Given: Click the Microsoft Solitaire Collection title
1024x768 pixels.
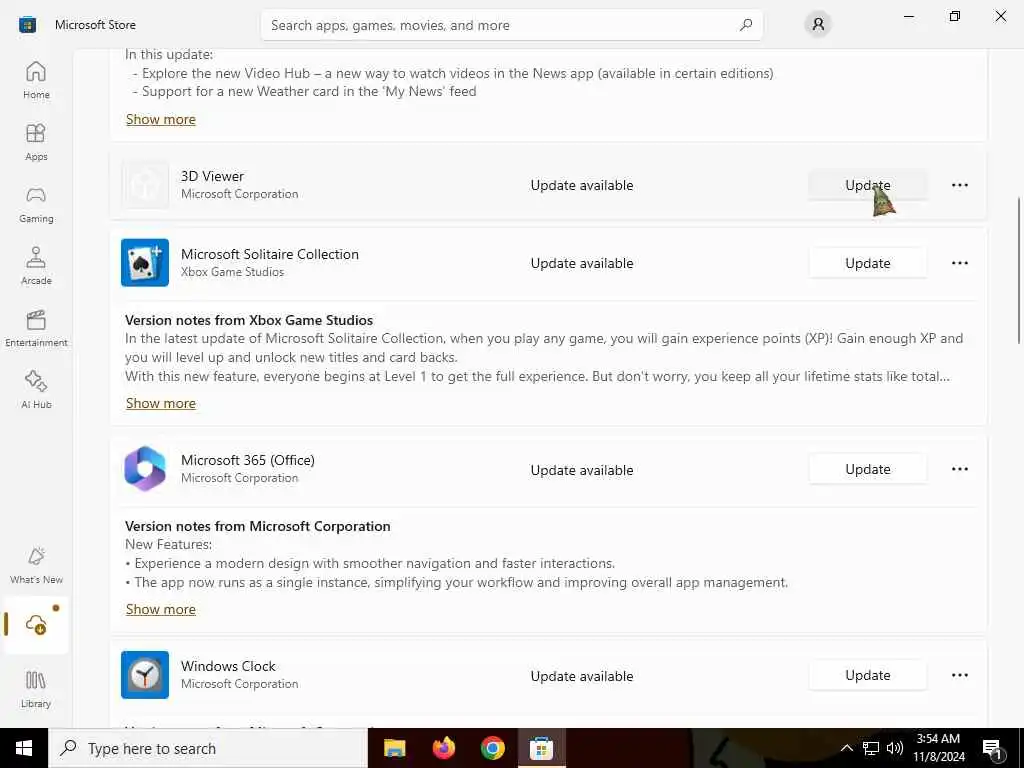Looking at the screenshot, I should pyautogui.click(x=270, y=254).
